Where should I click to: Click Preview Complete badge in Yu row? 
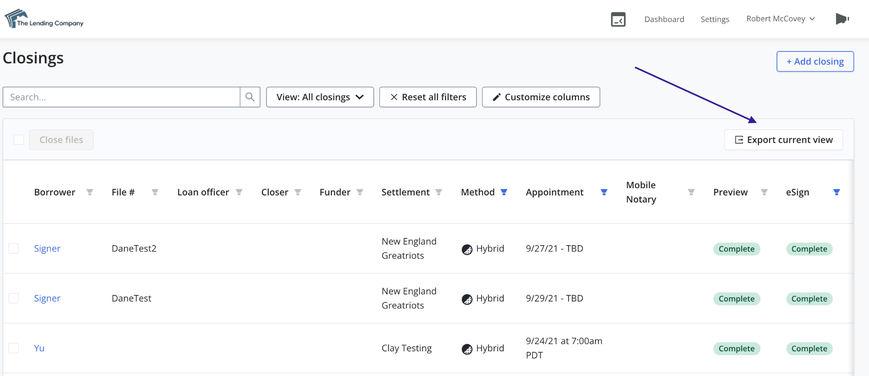[x=737, y=349]
